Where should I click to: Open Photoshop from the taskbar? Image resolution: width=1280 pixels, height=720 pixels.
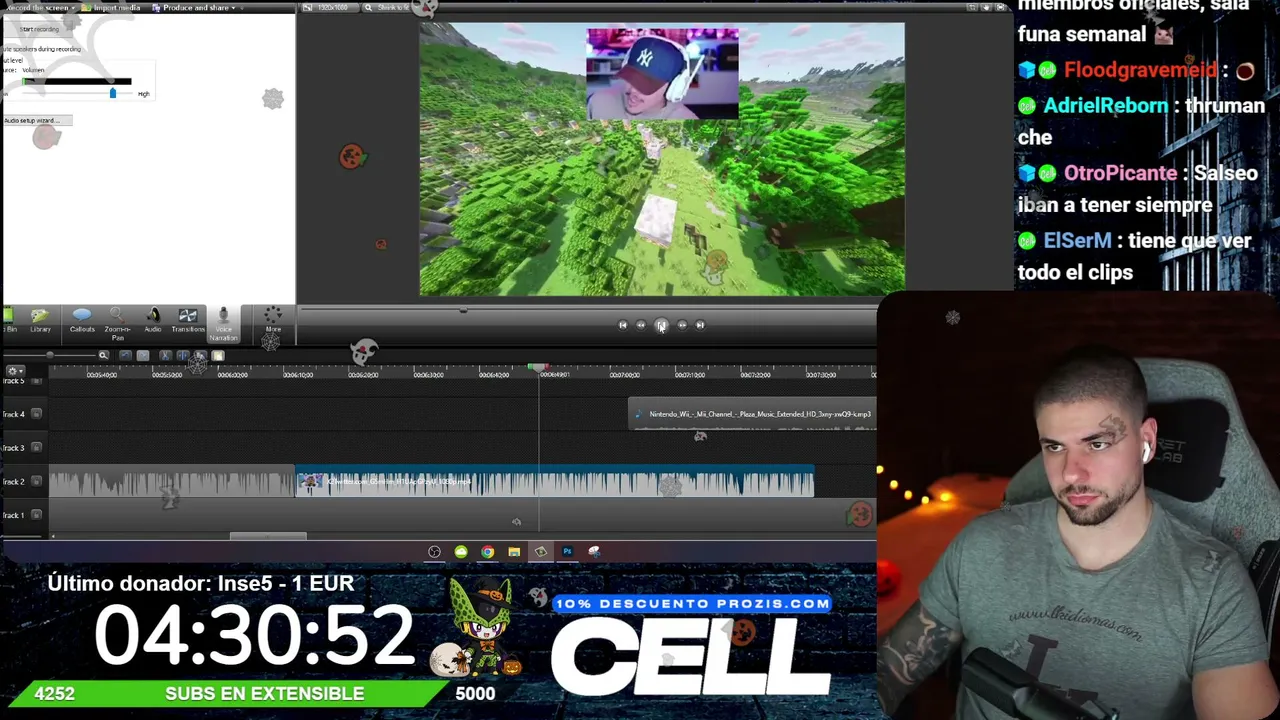(567, 552)
